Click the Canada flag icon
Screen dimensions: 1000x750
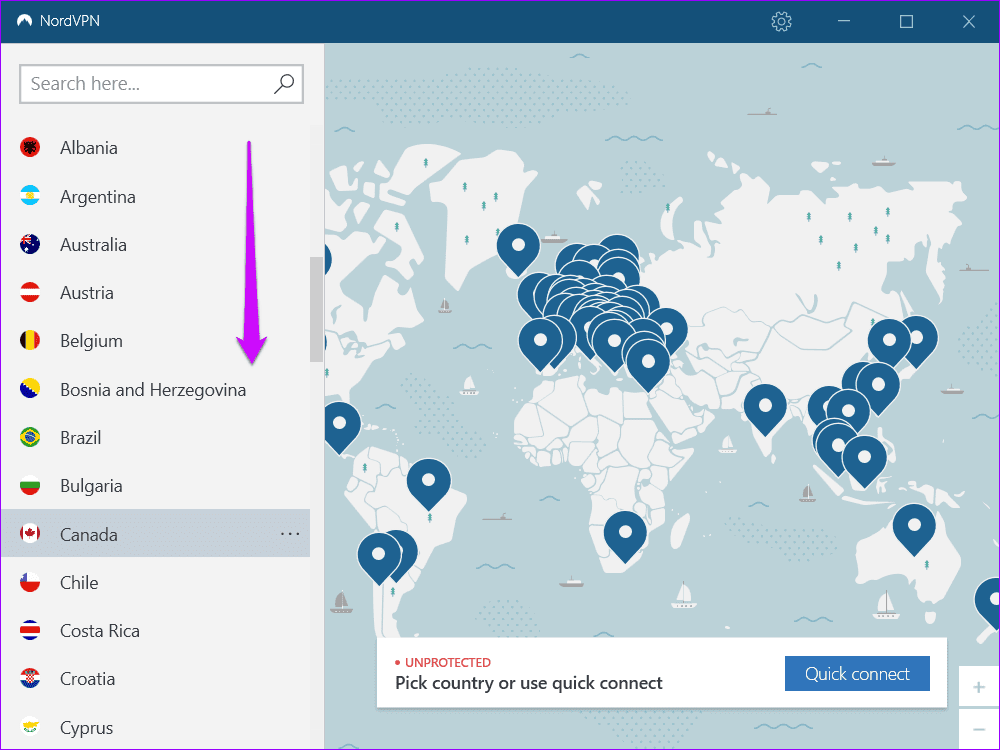[30, 534]
